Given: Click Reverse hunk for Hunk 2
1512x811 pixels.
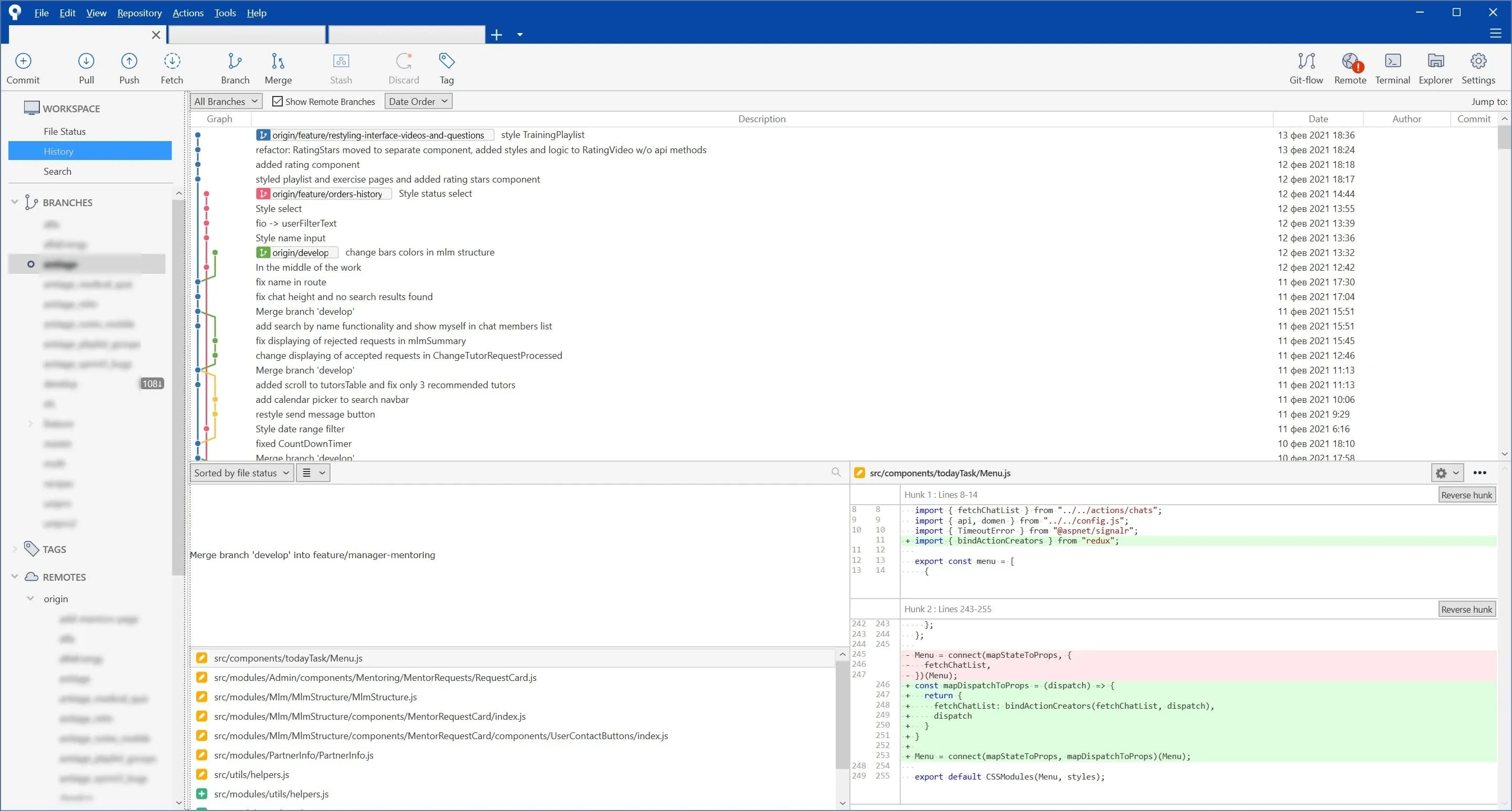Looking at the screenshot, I should tap(1466, 609).
